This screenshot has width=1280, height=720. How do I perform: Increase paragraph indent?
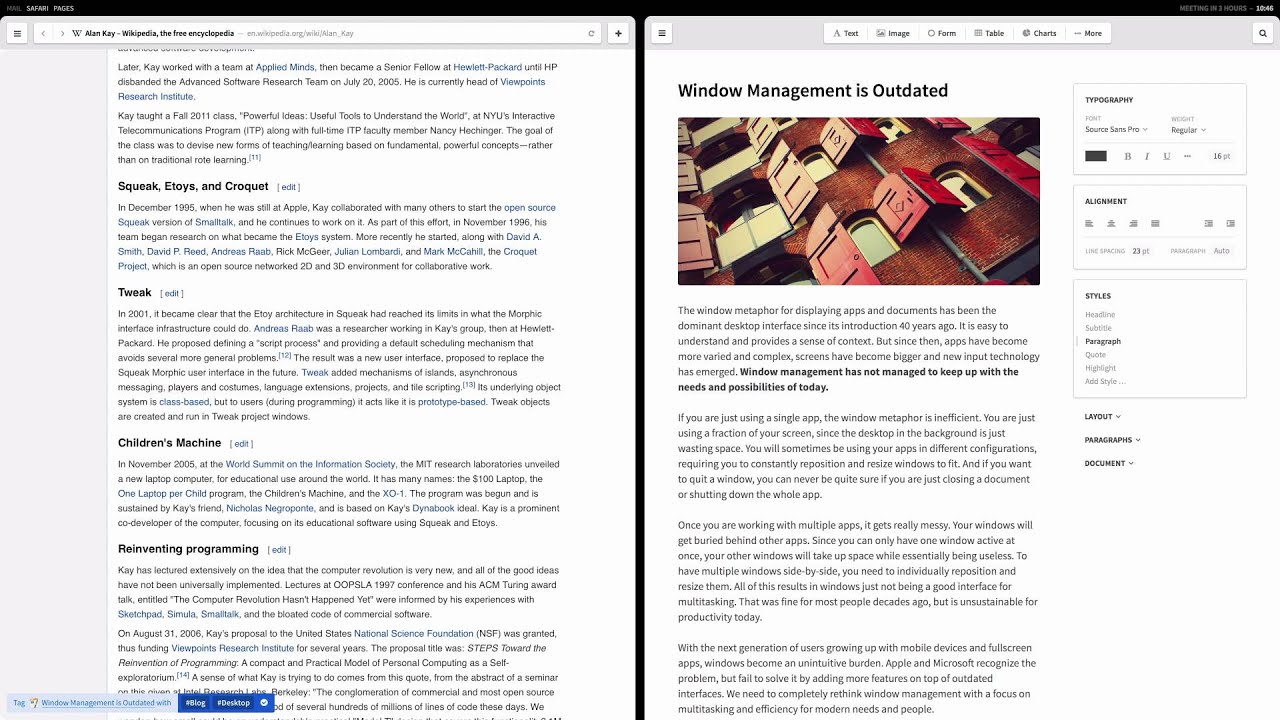tap(1230, 224)
